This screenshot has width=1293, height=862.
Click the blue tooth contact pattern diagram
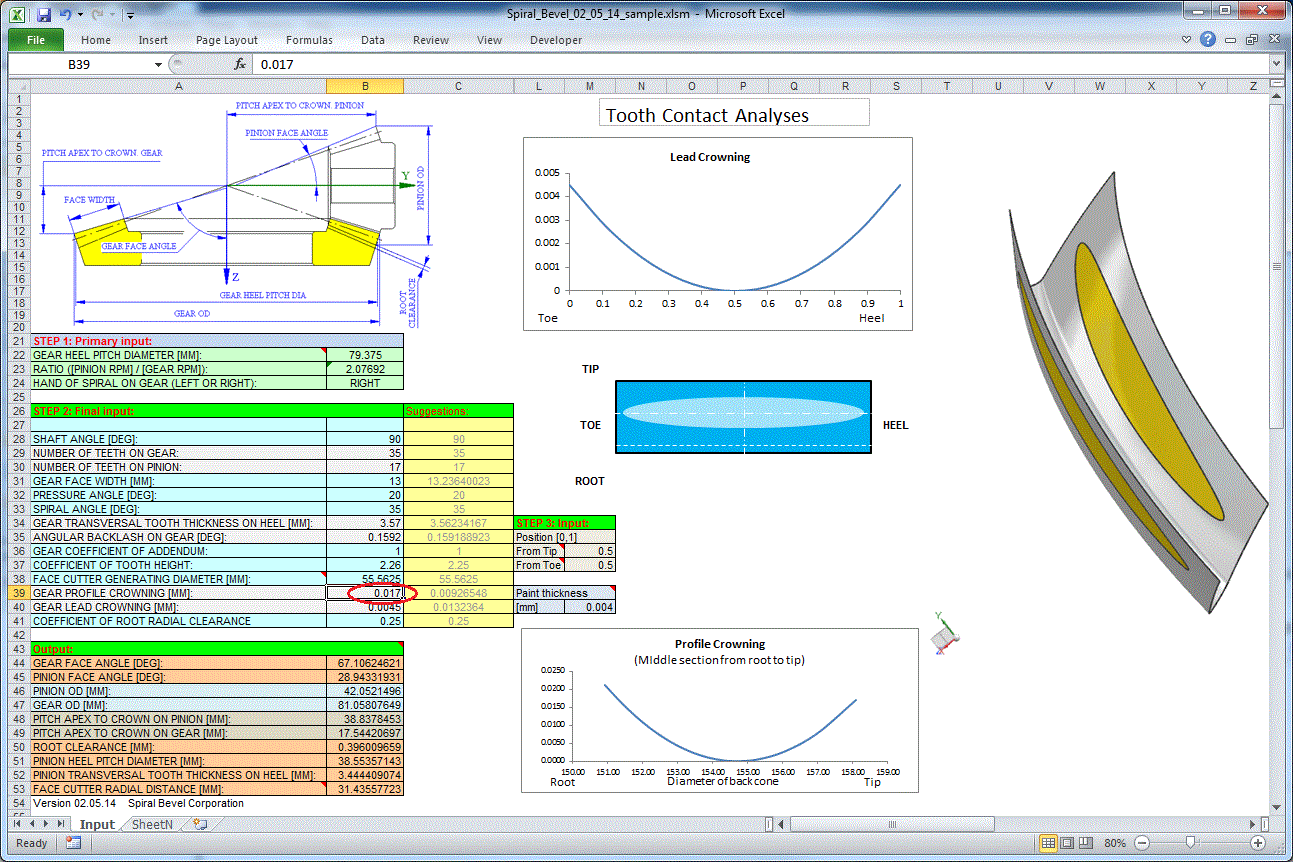pos(743,417)
